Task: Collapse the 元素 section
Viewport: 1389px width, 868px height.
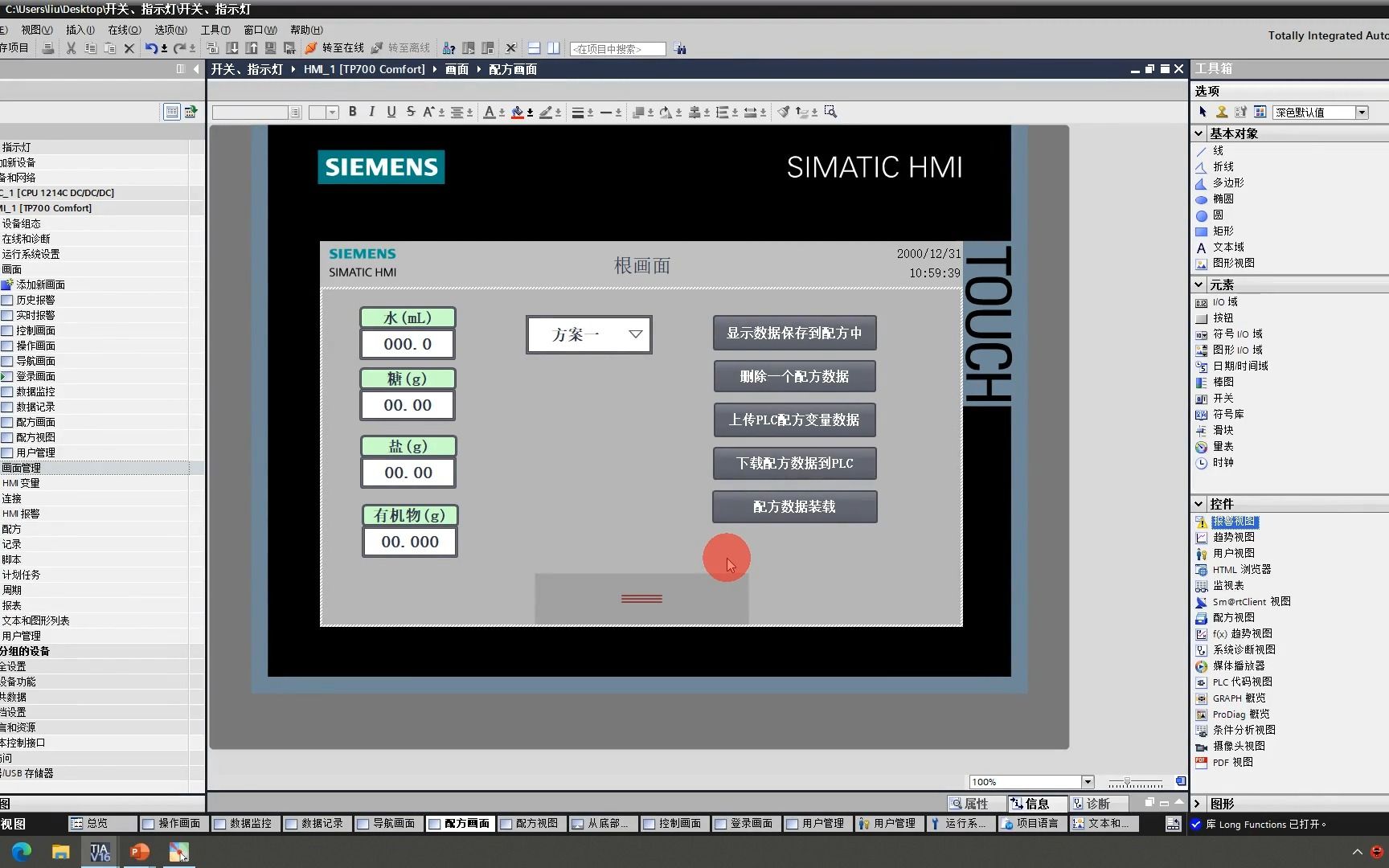Action: (1199, 285)
